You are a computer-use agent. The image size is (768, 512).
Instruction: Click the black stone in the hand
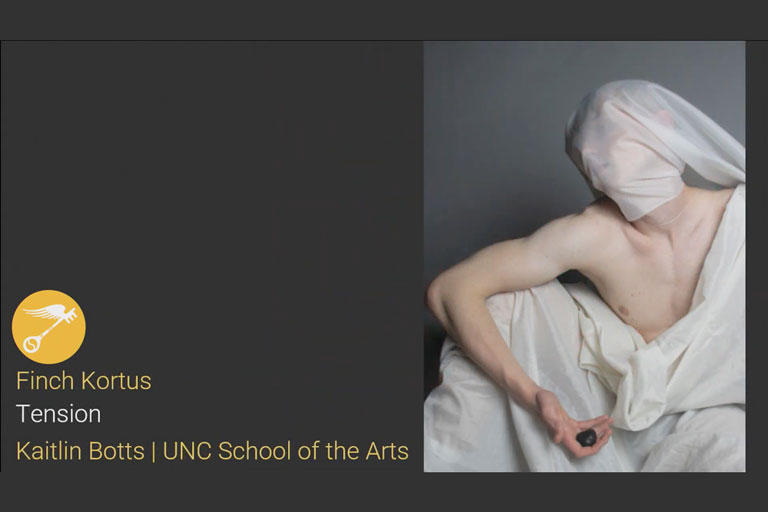click(x=587, y=437)
